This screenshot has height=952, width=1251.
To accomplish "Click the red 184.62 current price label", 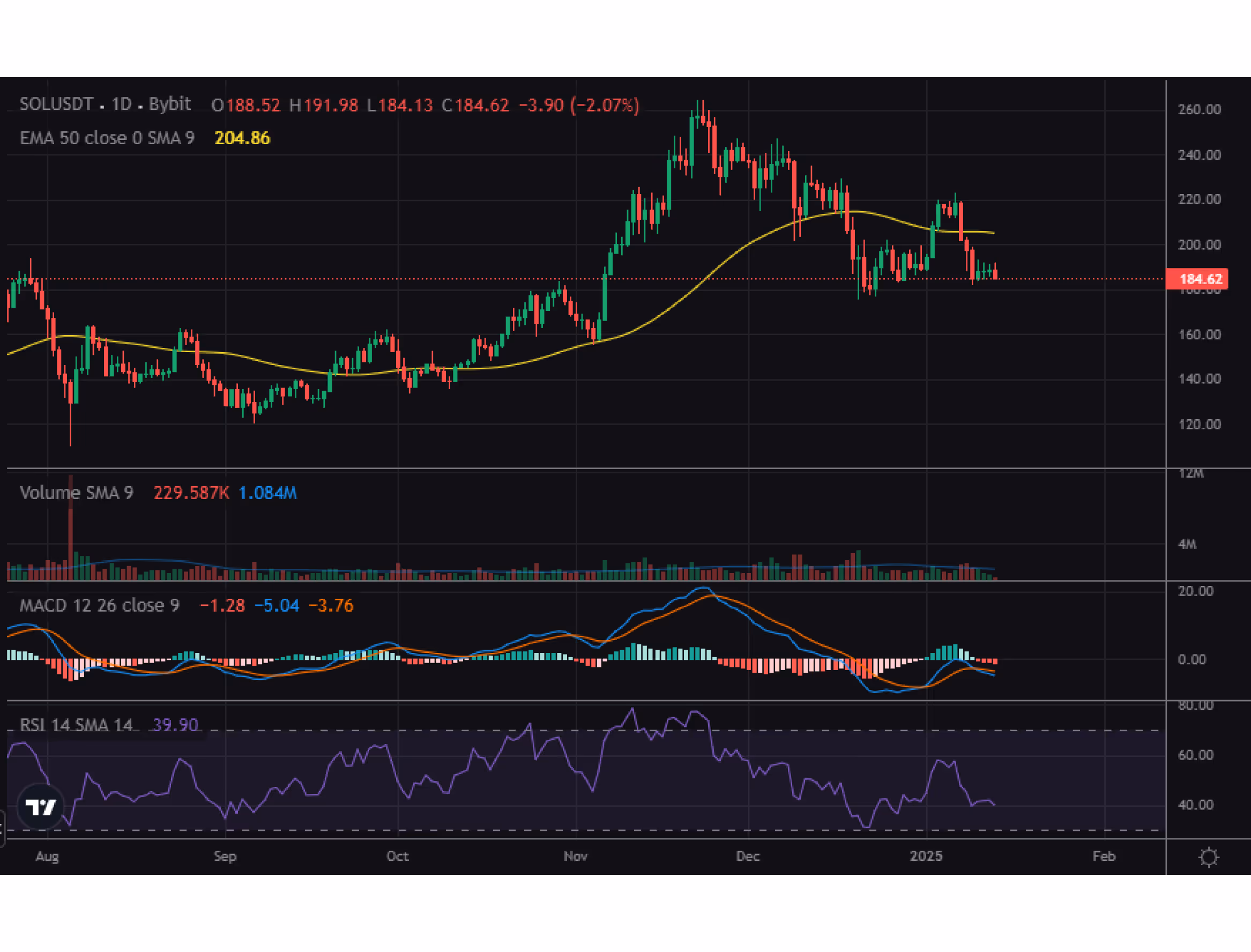I will pos(1197,279).
